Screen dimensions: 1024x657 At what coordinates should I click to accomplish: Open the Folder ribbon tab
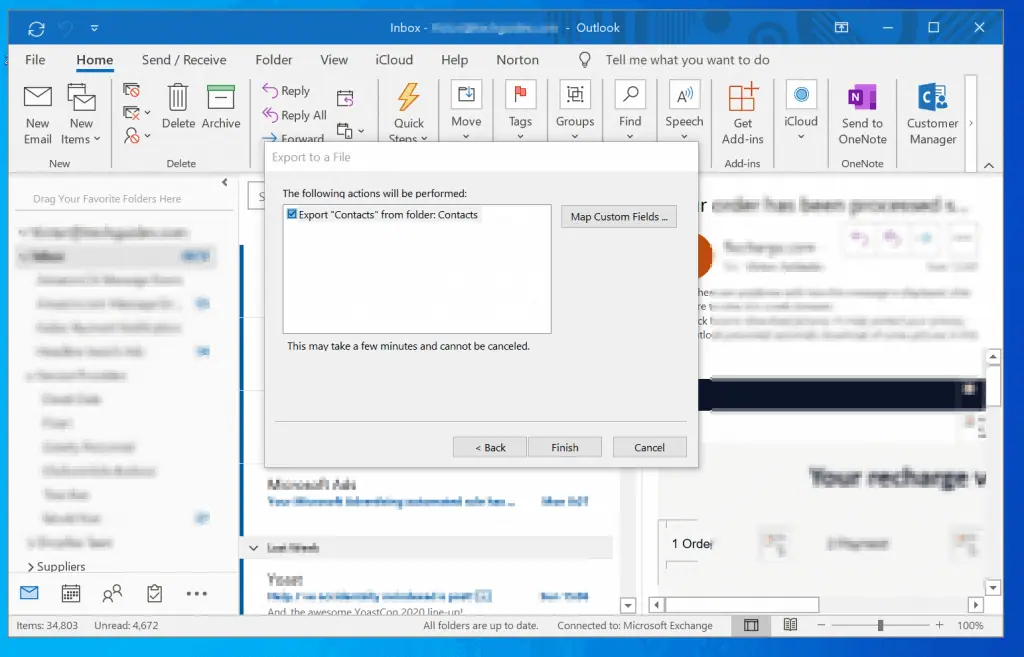(274, 59)
